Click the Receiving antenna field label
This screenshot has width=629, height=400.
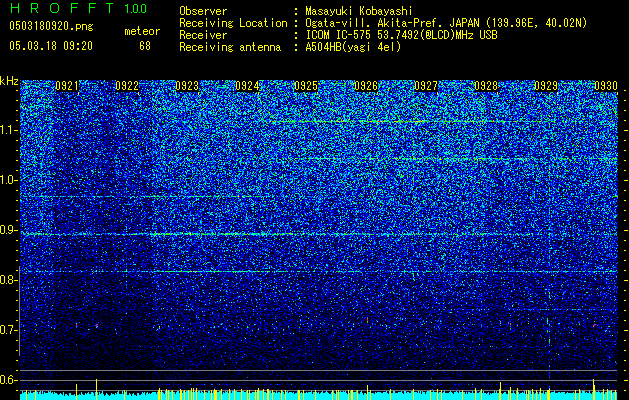click(x=230, y=47)
